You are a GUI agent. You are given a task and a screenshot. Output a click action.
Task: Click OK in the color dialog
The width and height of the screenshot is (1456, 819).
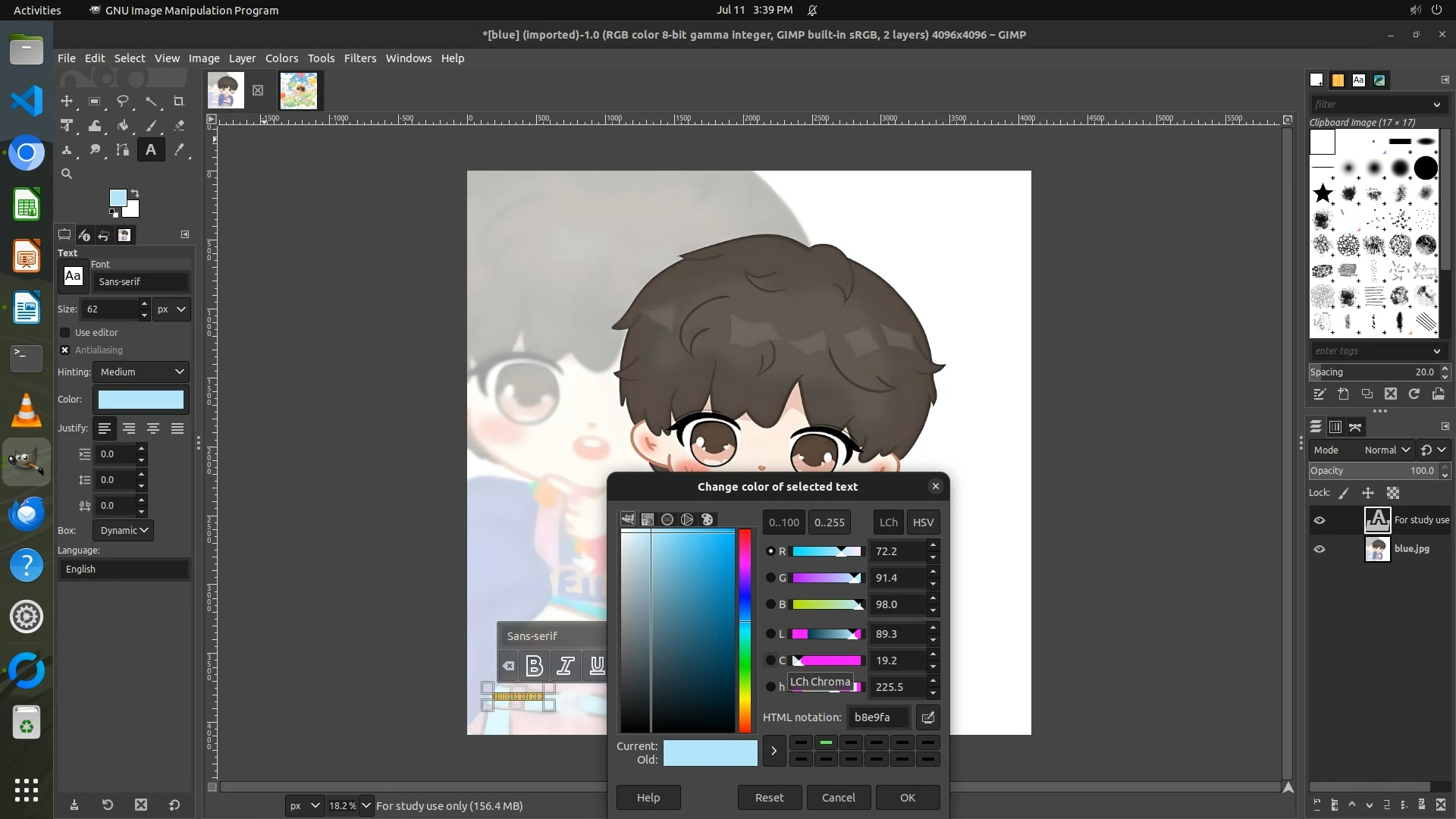(908, 797)
